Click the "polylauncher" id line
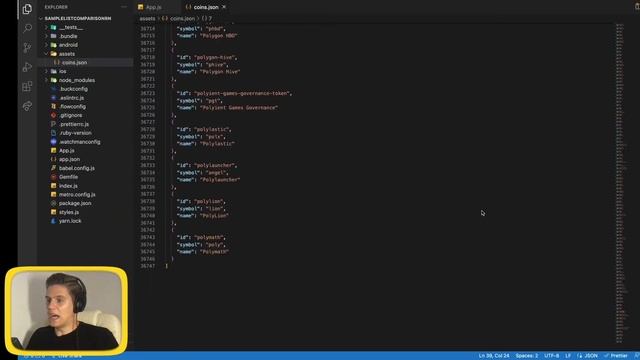The width and height of the screenshot is (640, 360). click(207, 165)
